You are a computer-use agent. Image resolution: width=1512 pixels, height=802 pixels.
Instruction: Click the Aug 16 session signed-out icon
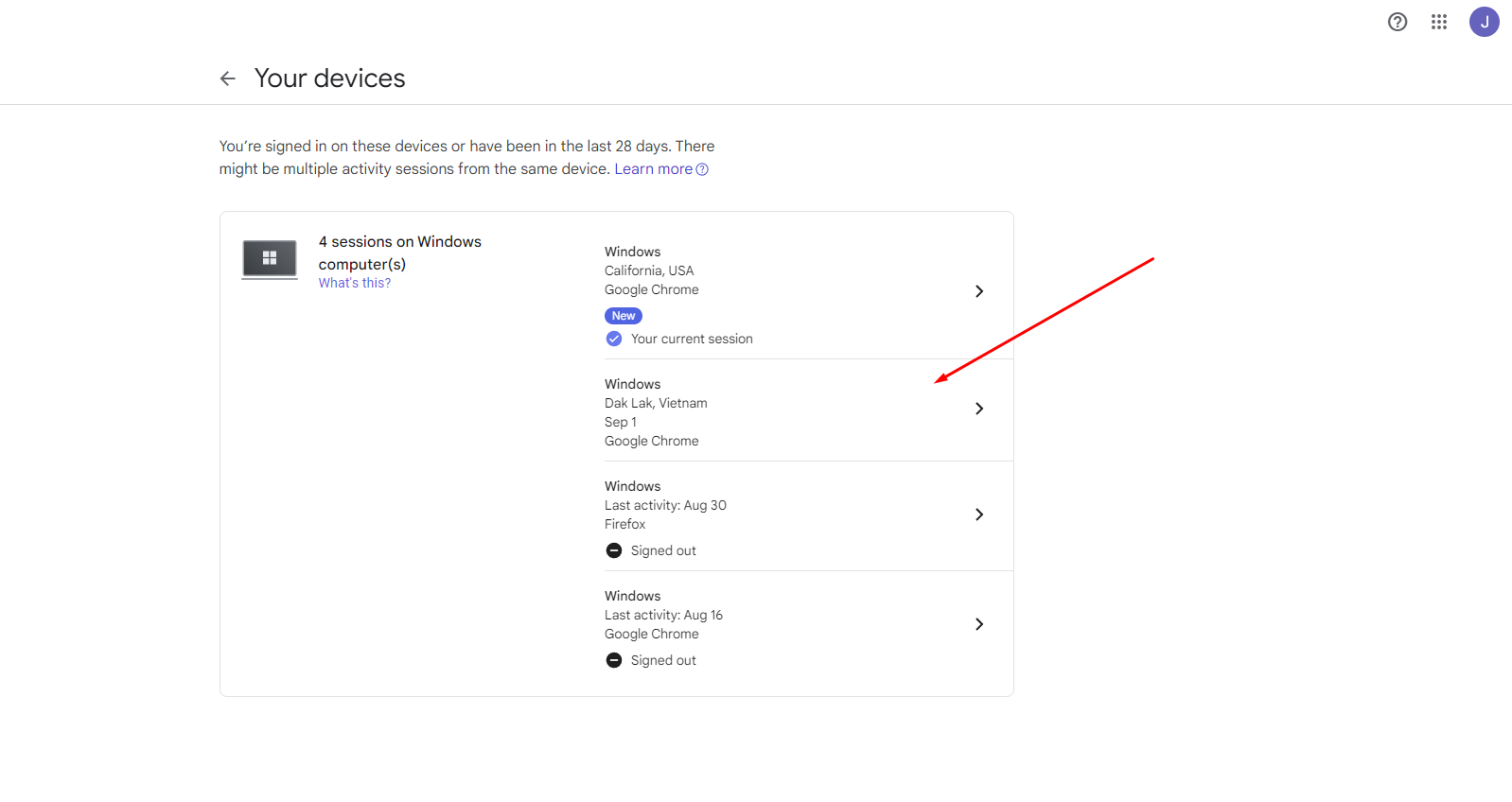tap(614, 660)
